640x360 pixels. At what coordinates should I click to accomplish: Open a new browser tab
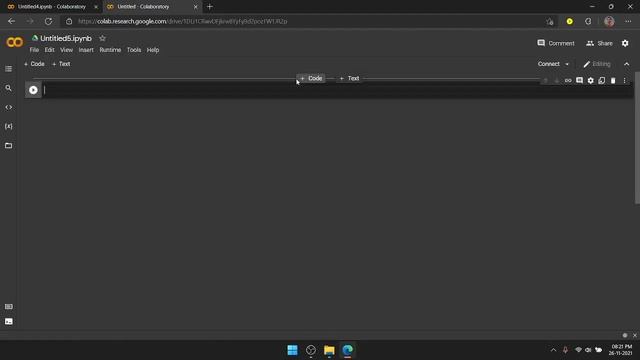point(209,7)
